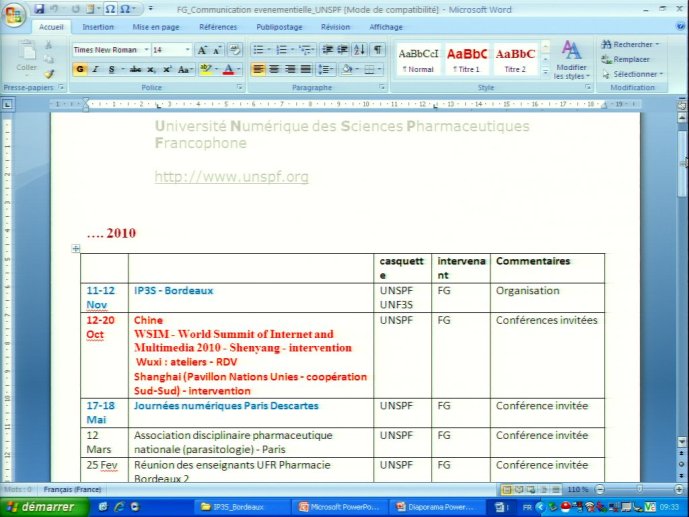Image resolution: width=689 pixels, height=517 pixels.
Task: Click the Coller paste button
Action: click(x=26, y=56)
